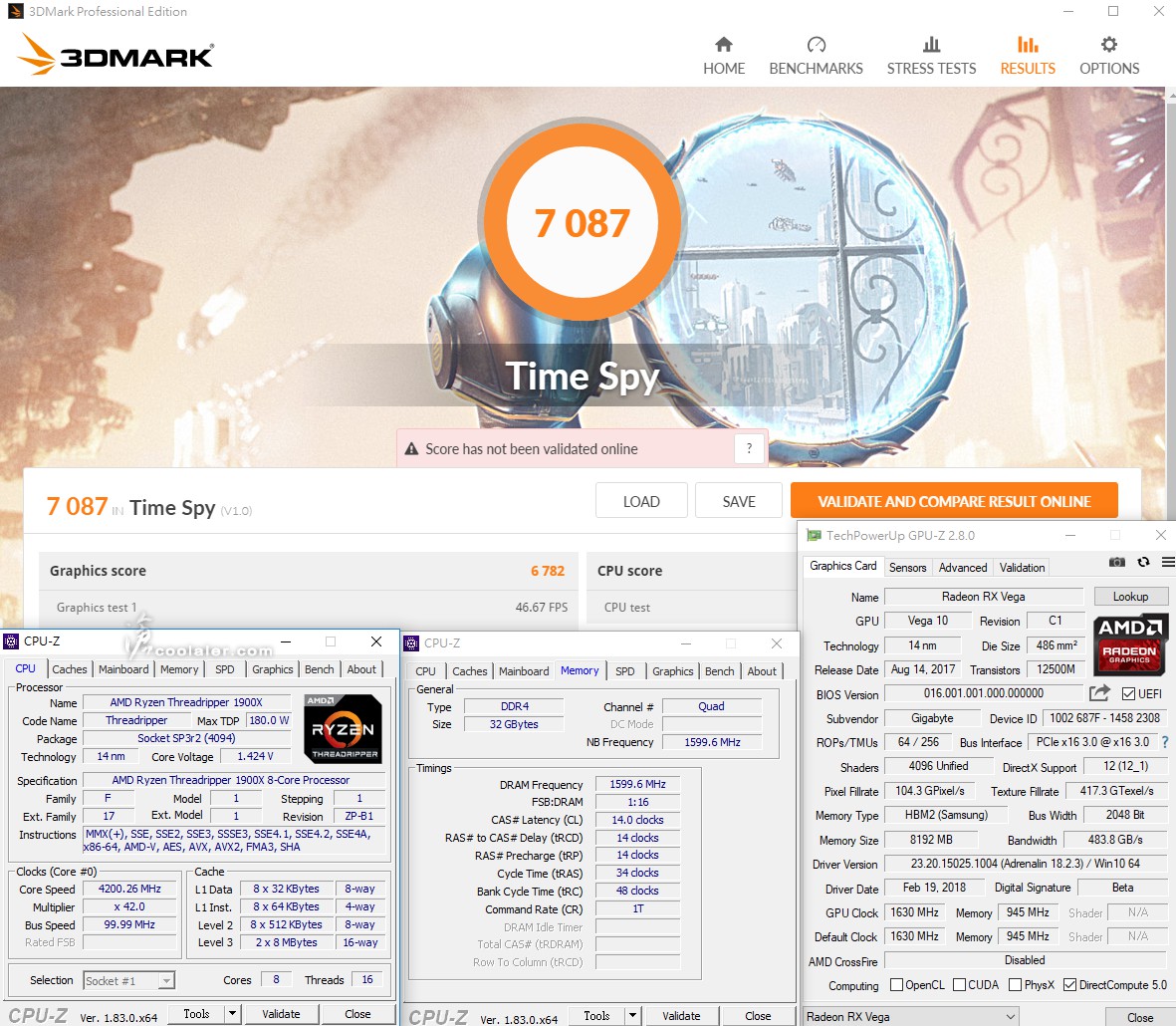1176x1026 pixels.
Task: Take a GPU-Z screenshot with camera icon
Action: pyautogui.click(x=1116, y=562)
